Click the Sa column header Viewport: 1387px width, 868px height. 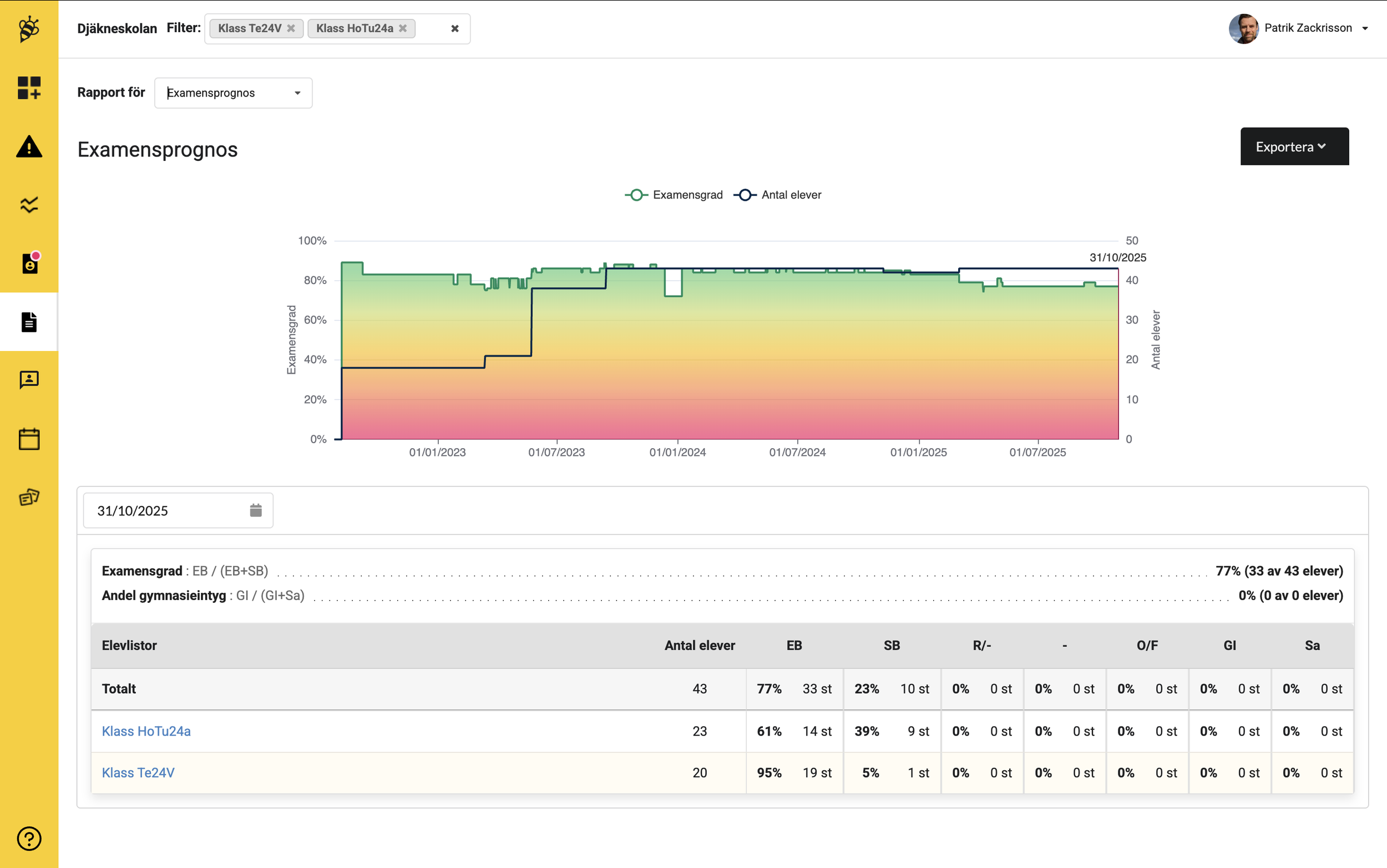(x=1312, y=645)
